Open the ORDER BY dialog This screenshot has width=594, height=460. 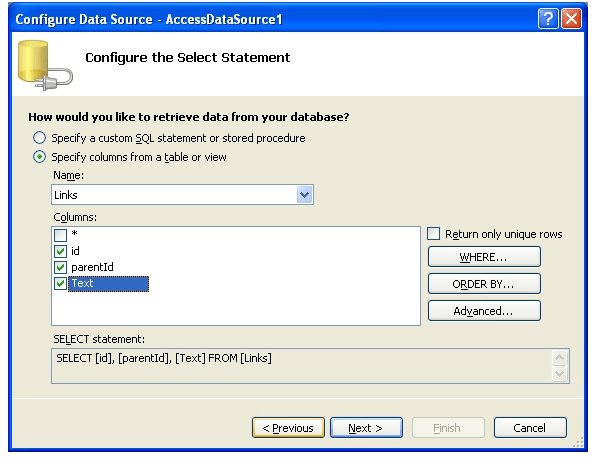click(484, 284)
